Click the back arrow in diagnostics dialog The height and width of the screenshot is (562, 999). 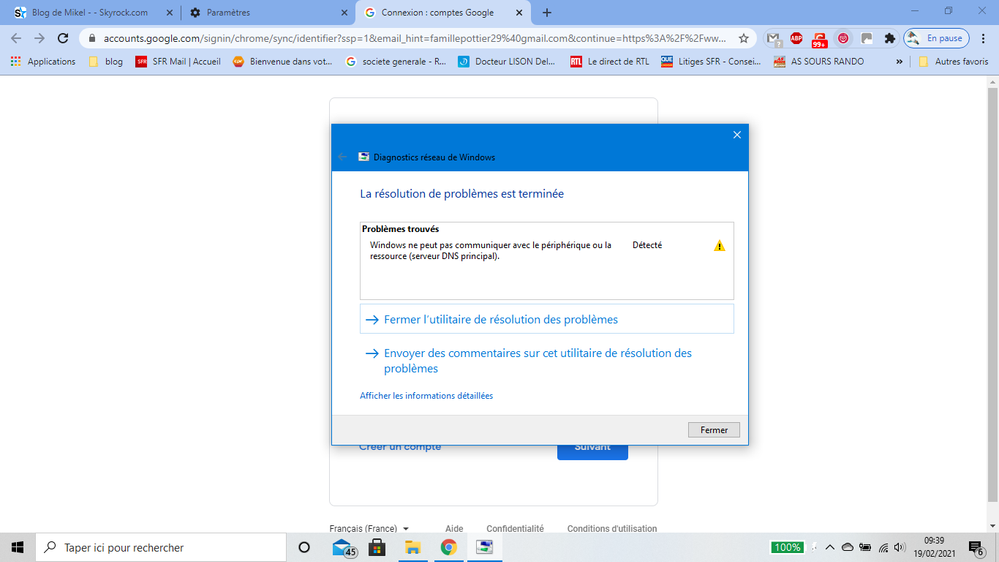coord(343,157)
